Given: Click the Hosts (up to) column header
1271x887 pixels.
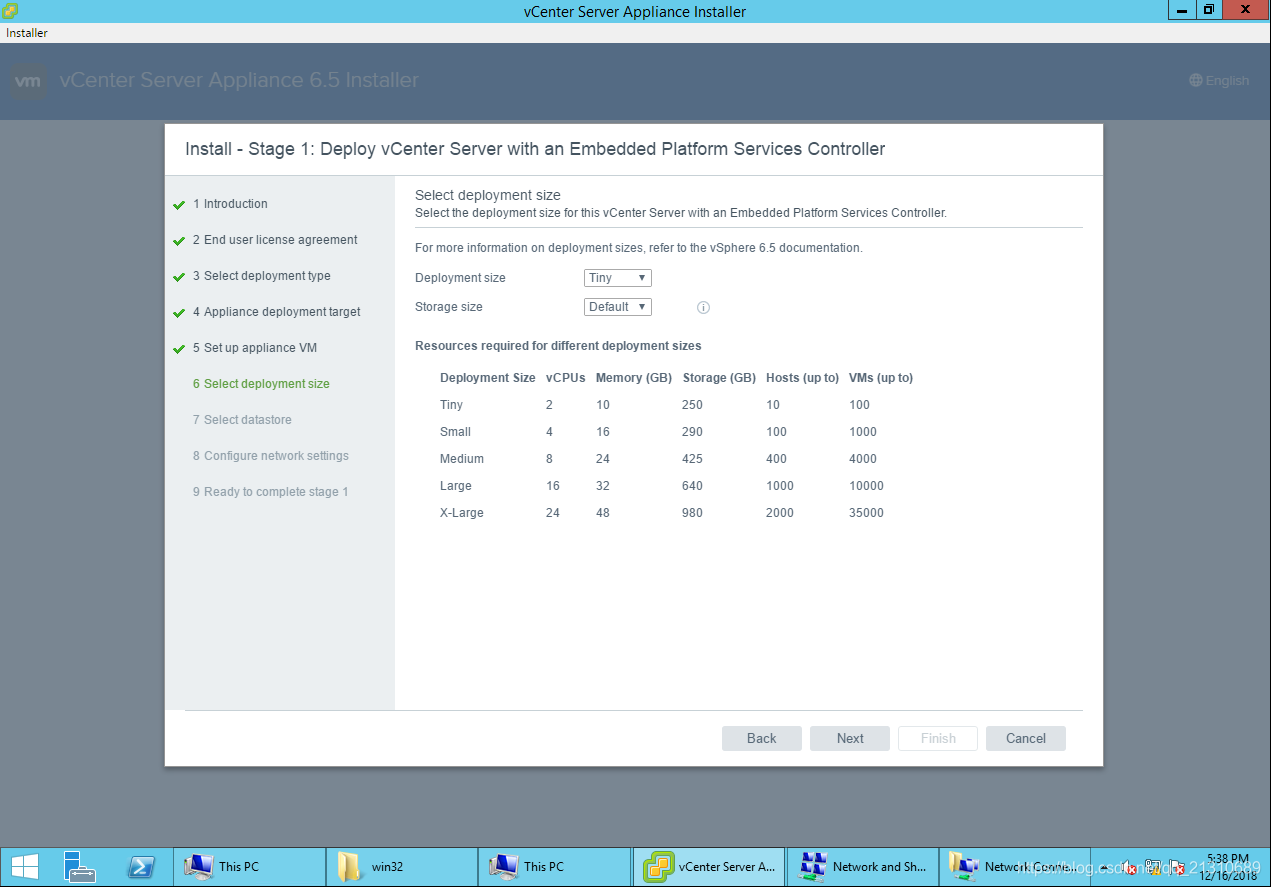Looking at the screenshot, I should pyautogui.click(x=803, y=378).
